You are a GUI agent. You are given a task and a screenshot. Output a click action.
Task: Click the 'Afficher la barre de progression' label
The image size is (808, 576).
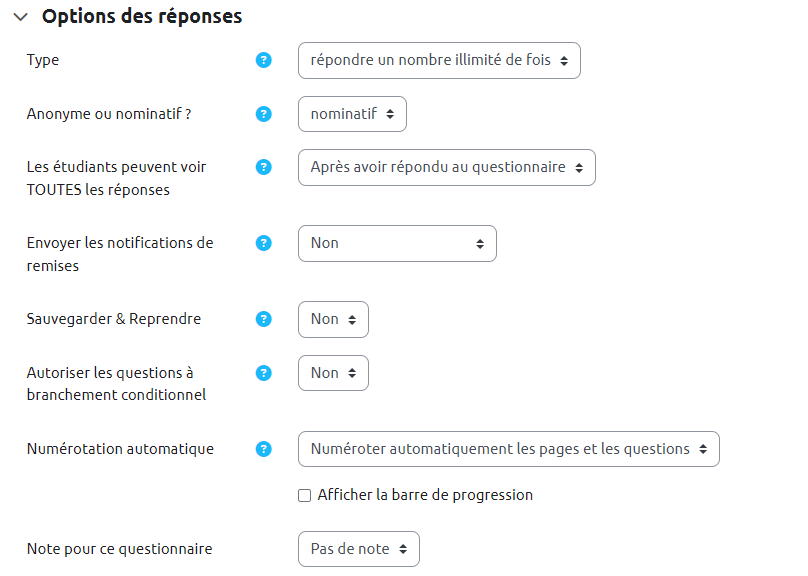pos(425,495)
